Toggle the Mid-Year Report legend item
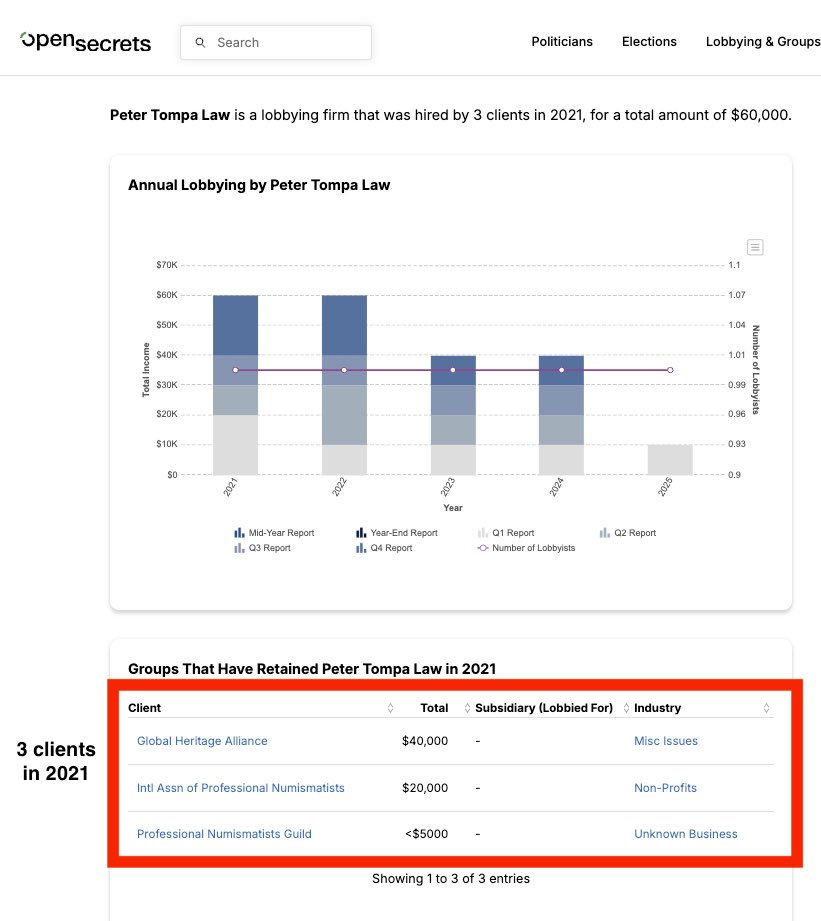Image resolution: width=821 pixels, height=921 pixels. (274, 533)
